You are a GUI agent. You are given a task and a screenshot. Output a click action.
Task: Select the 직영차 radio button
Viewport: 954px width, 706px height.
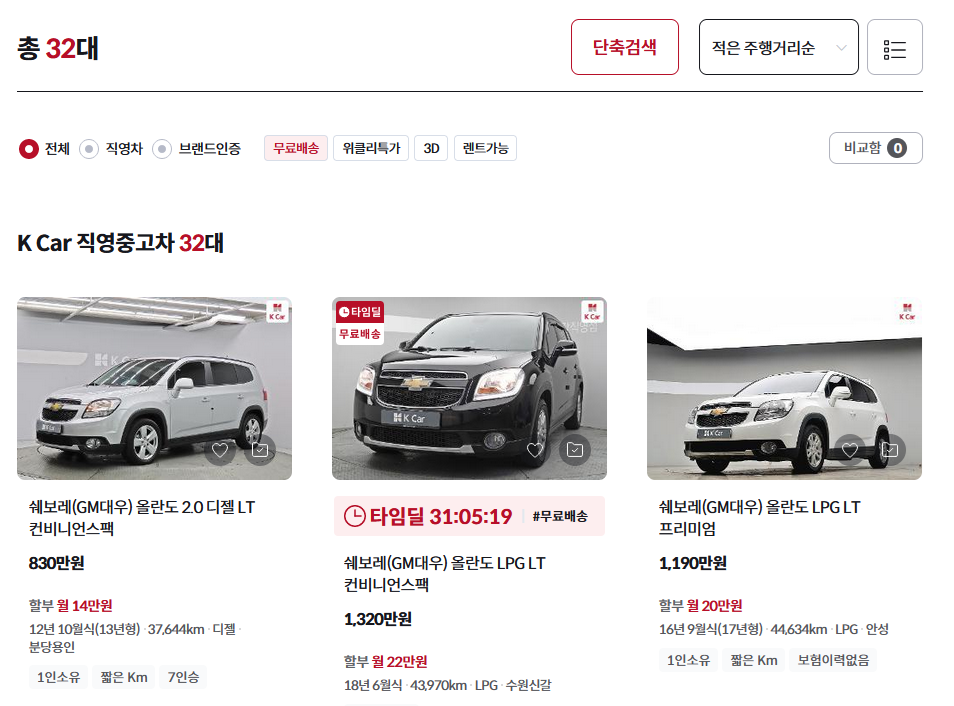[x=90, y=148]
